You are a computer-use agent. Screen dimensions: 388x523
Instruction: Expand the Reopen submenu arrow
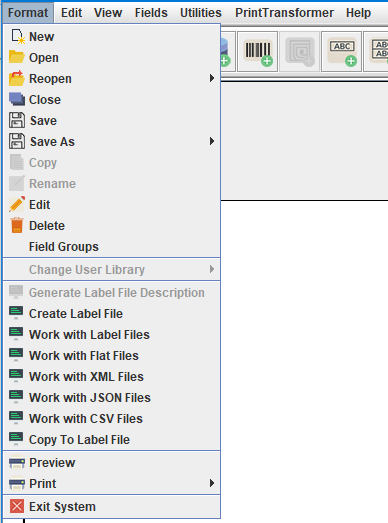[212, 78]
